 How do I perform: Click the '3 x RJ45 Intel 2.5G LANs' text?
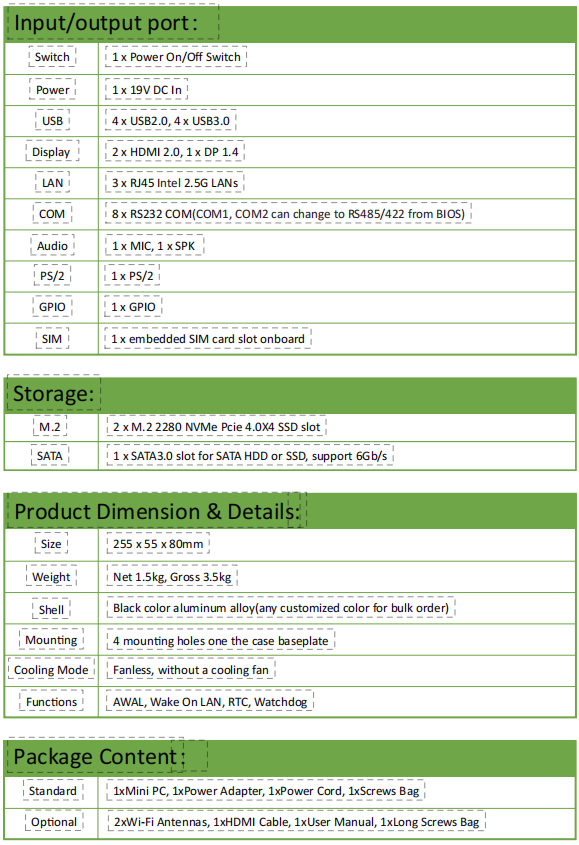(x=175, y=183)
